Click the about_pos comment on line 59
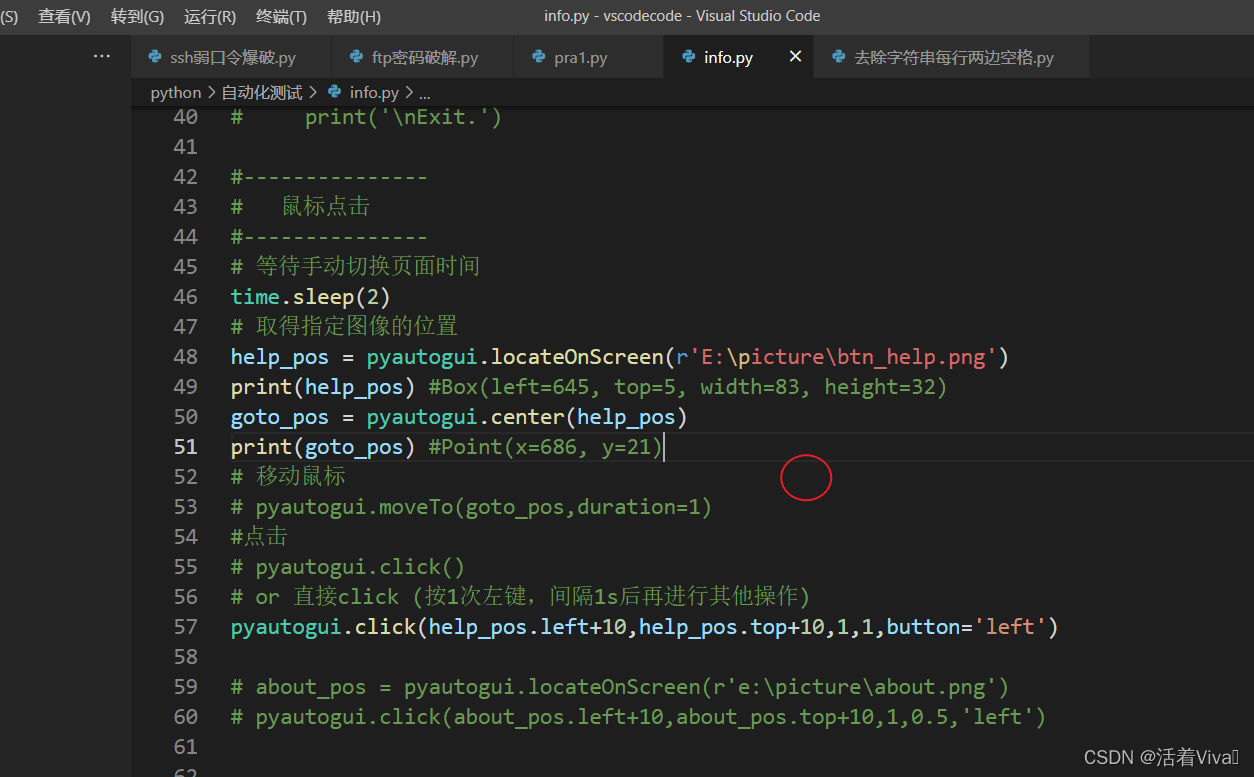The width and height of the screenshot is (1254, 777). coord(620,686)
